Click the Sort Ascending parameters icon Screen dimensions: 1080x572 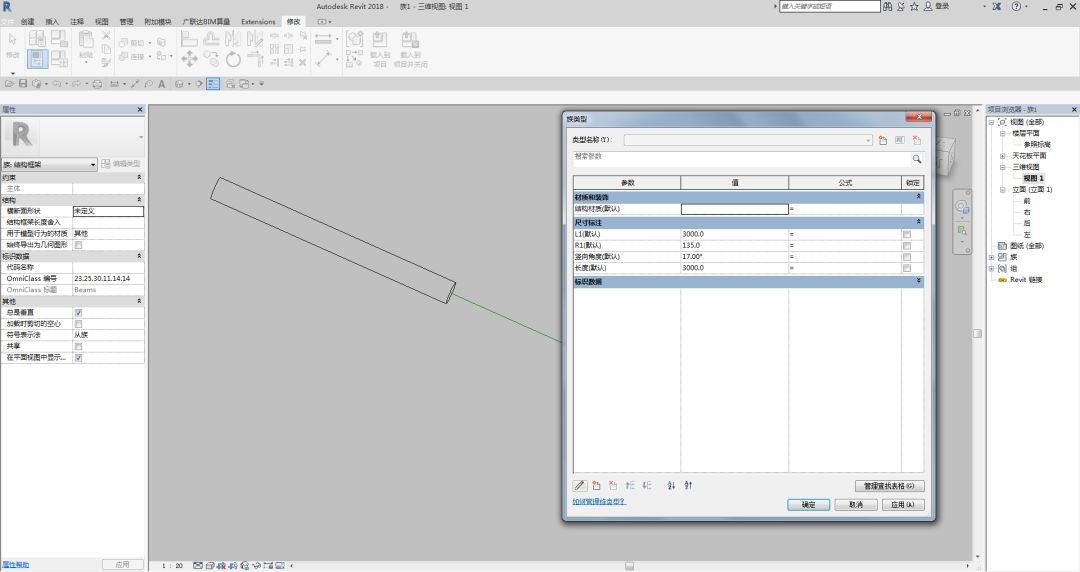click(672, 485)
